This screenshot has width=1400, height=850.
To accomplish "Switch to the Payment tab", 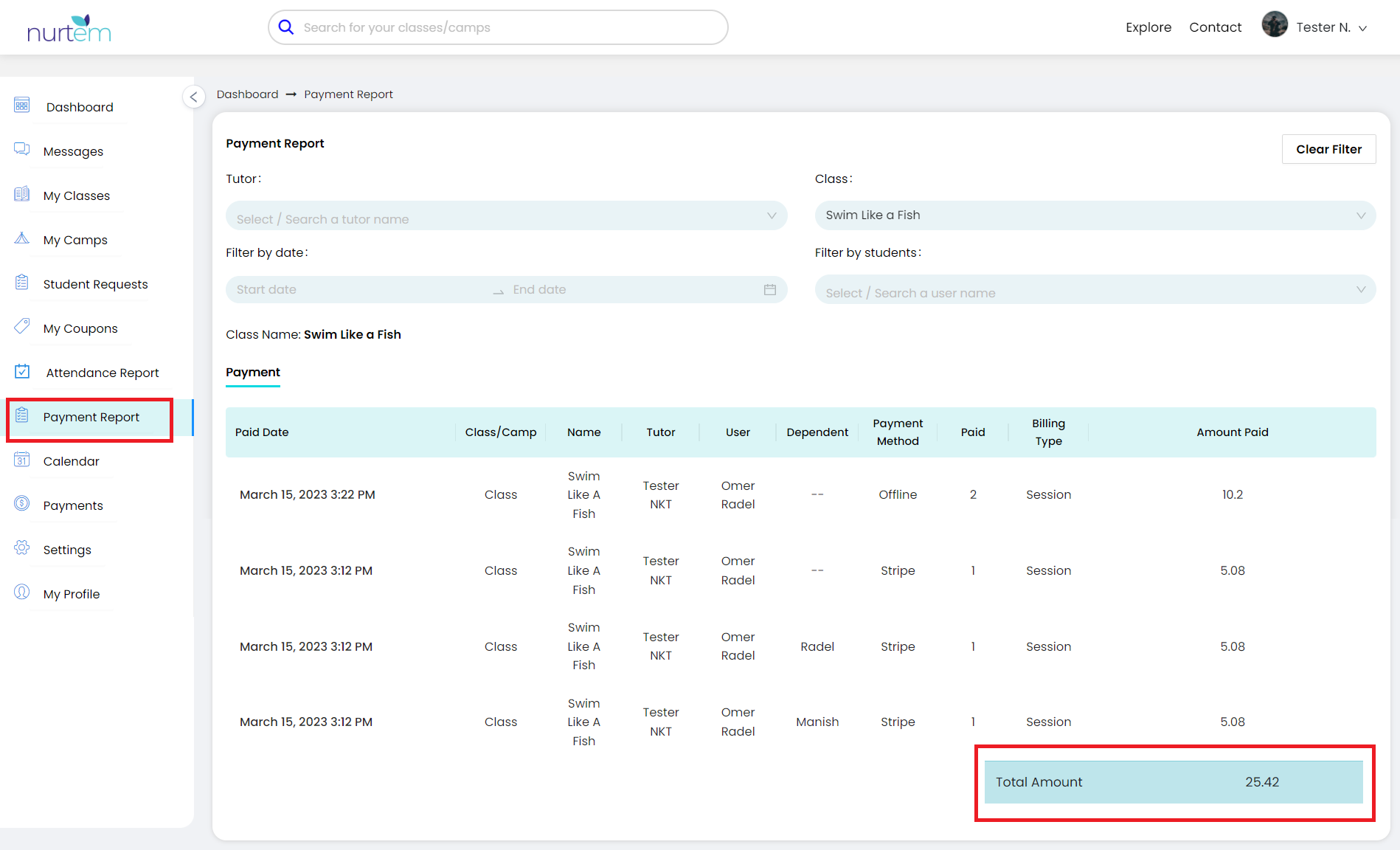I will click(252, 373).
